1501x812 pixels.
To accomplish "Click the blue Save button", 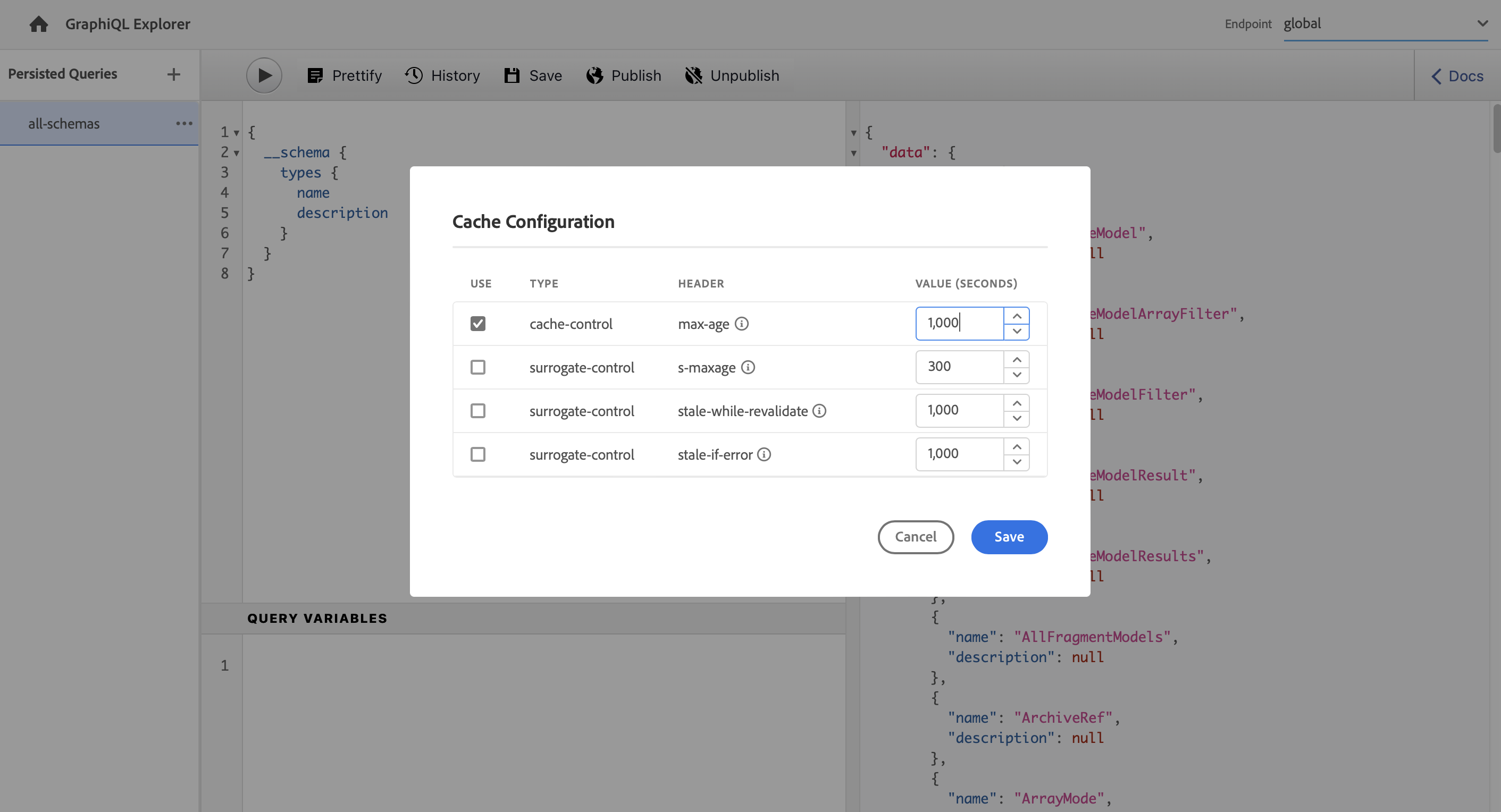I will (1009, 537).
